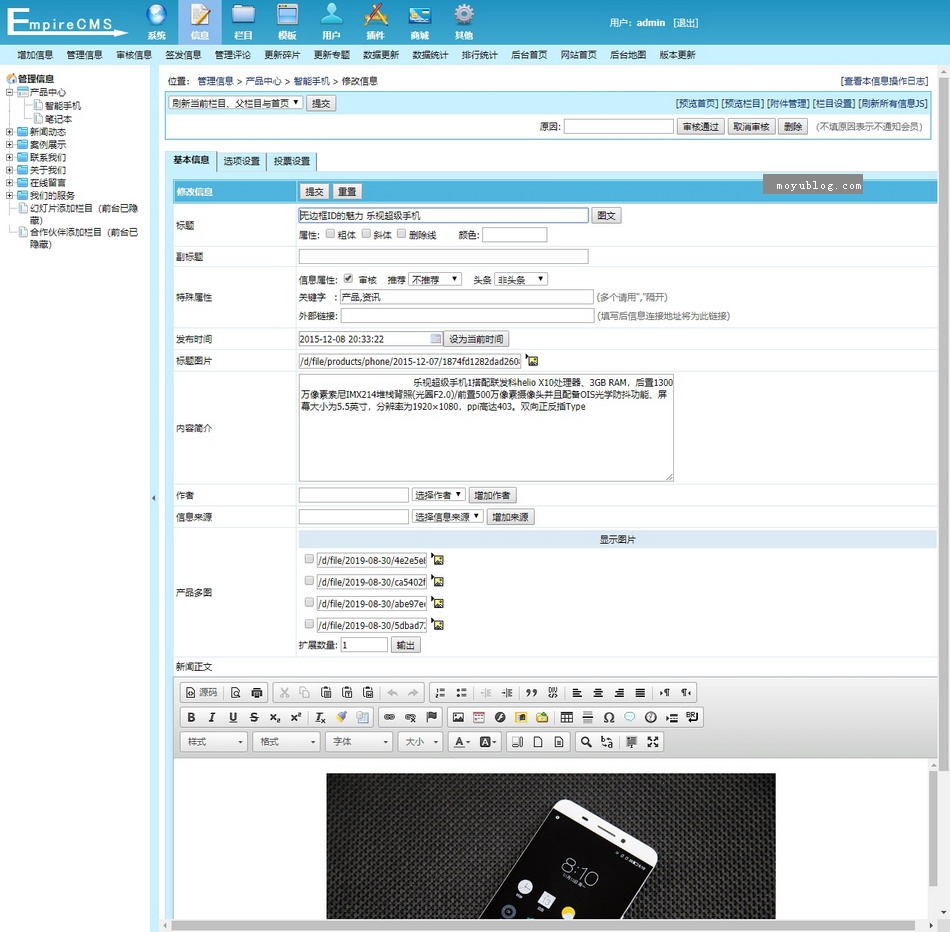Image resolution: width=950 pixels, height=932 pixels.
Task: Click the 取消审核 button
Action: [751, 127]
